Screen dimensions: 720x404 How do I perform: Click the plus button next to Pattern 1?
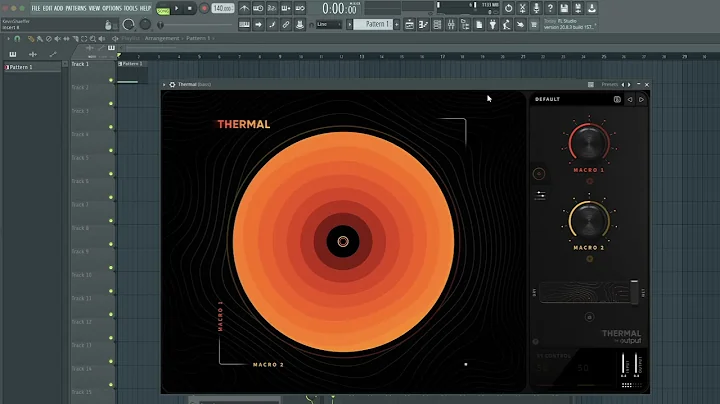coord(397,24)
